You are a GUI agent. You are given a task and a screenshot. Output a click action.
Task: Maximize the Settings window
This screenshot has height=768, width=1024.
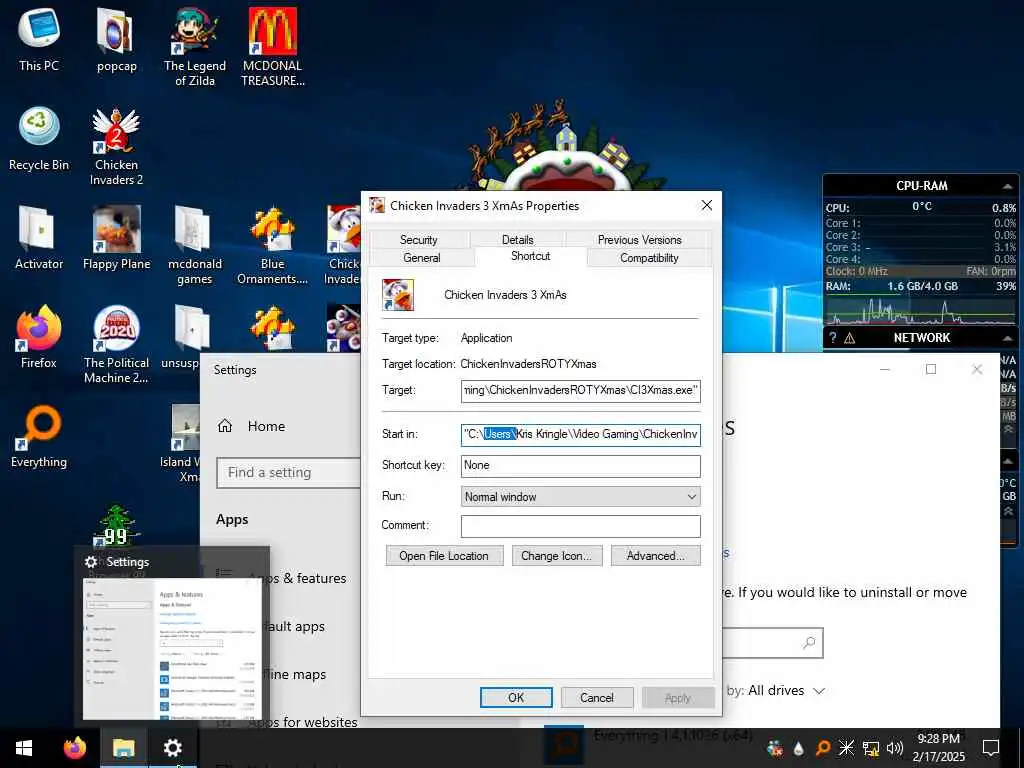click(x=931, y=370)
